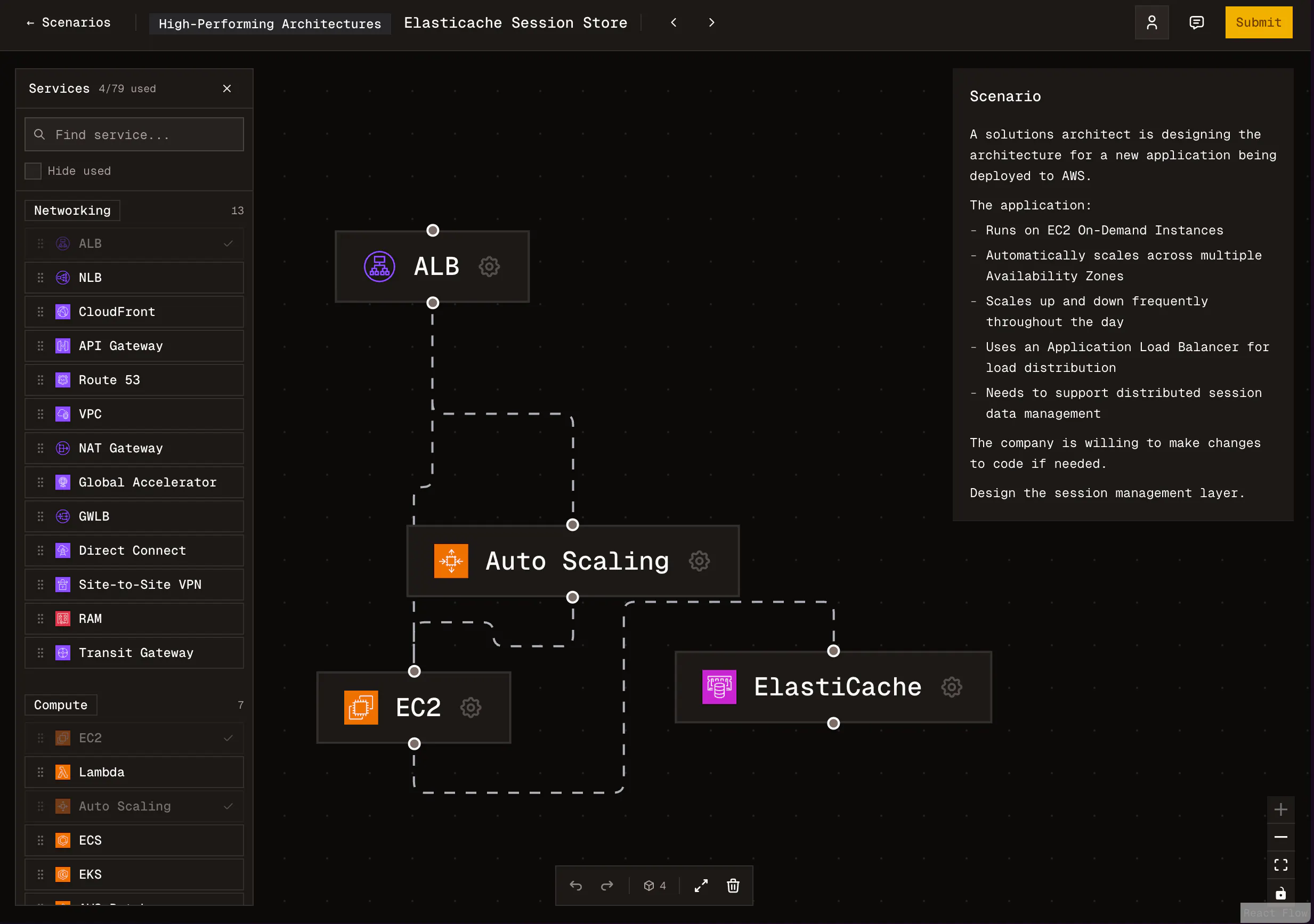Collapse the Networking category
Screen dimensions: 1314x924
coord(72,210)
